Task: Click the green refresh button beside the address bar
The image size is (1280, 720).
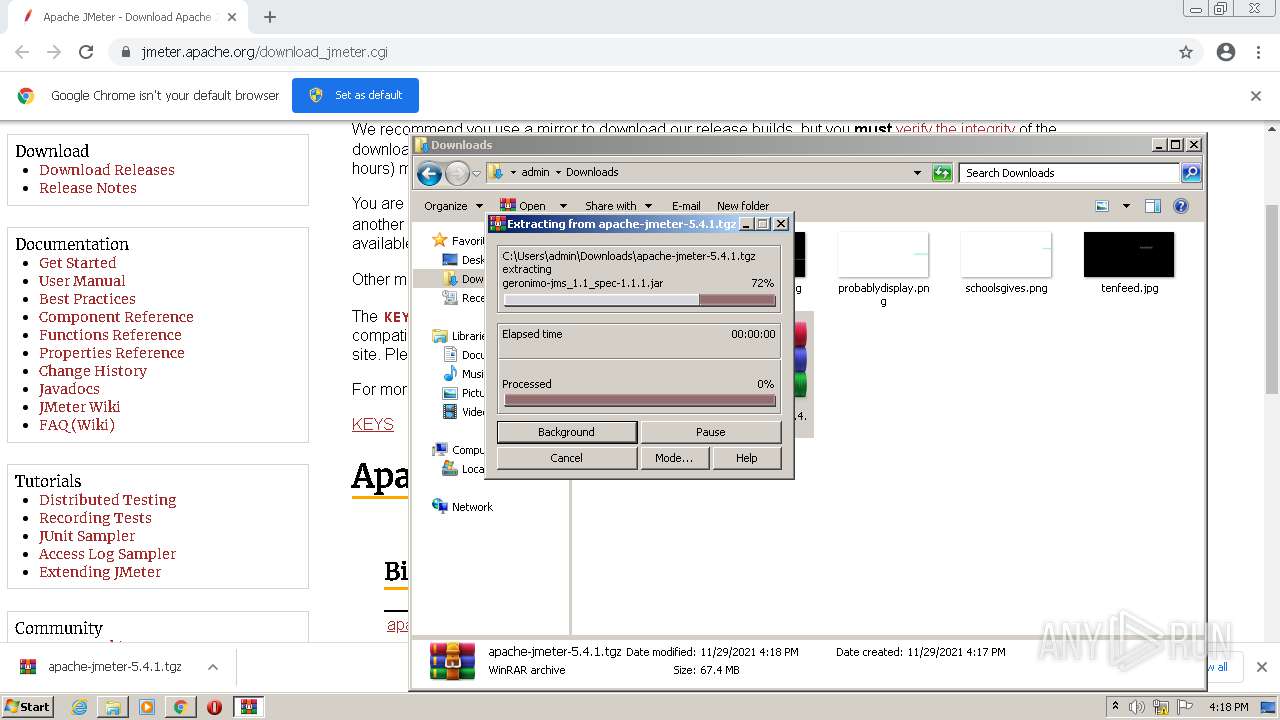Action: point(942,173)
